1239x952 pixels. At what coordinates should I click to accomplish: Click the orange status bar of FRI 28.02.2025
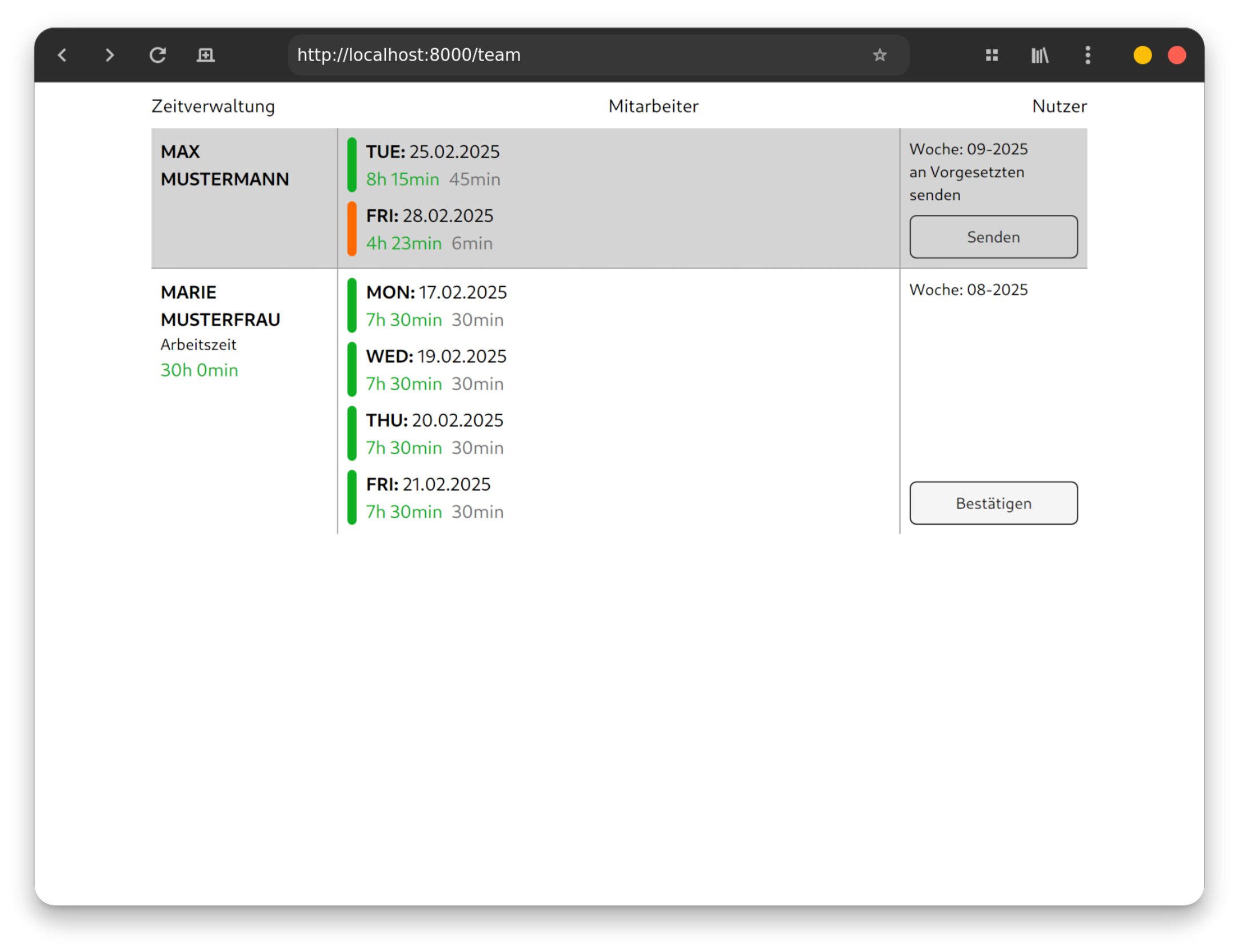(x=352, y=229)
